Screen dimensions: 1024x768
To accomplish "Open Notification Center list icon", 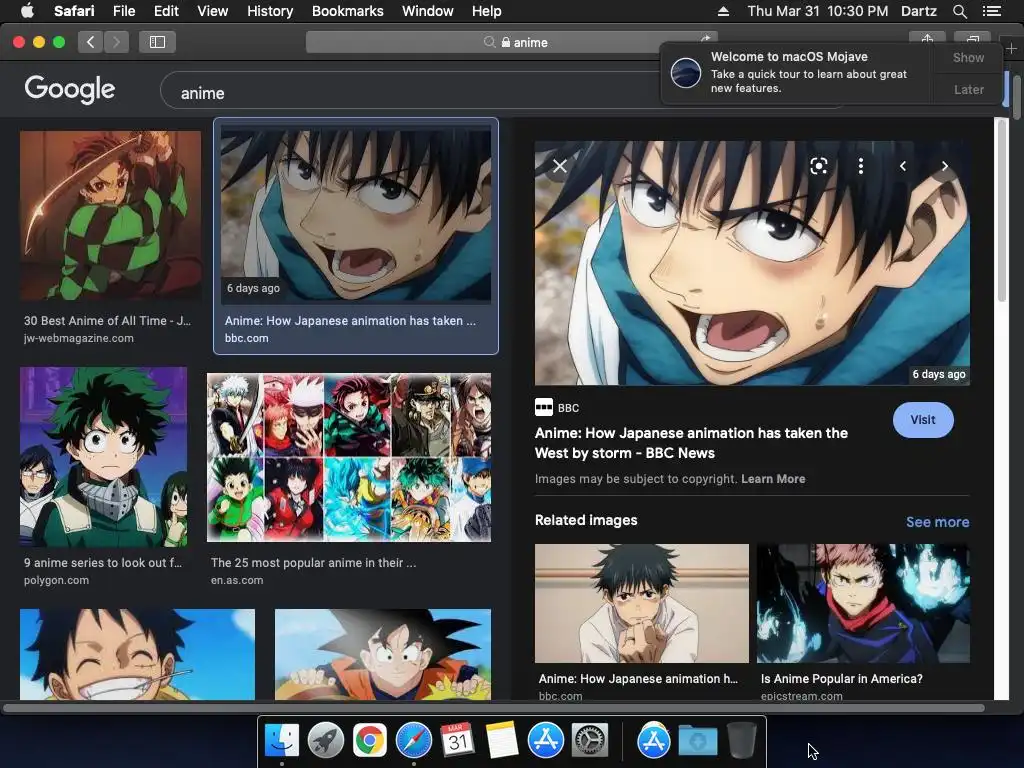I will click(x=991, y=11).
